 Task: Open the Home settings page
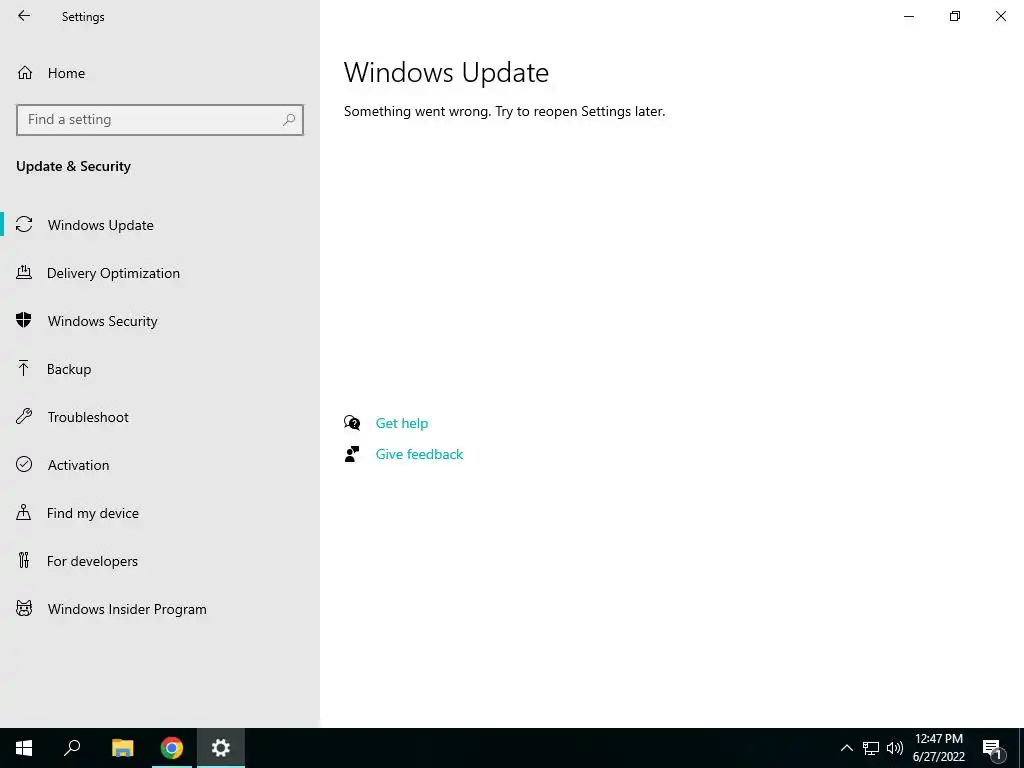[160, 73]
